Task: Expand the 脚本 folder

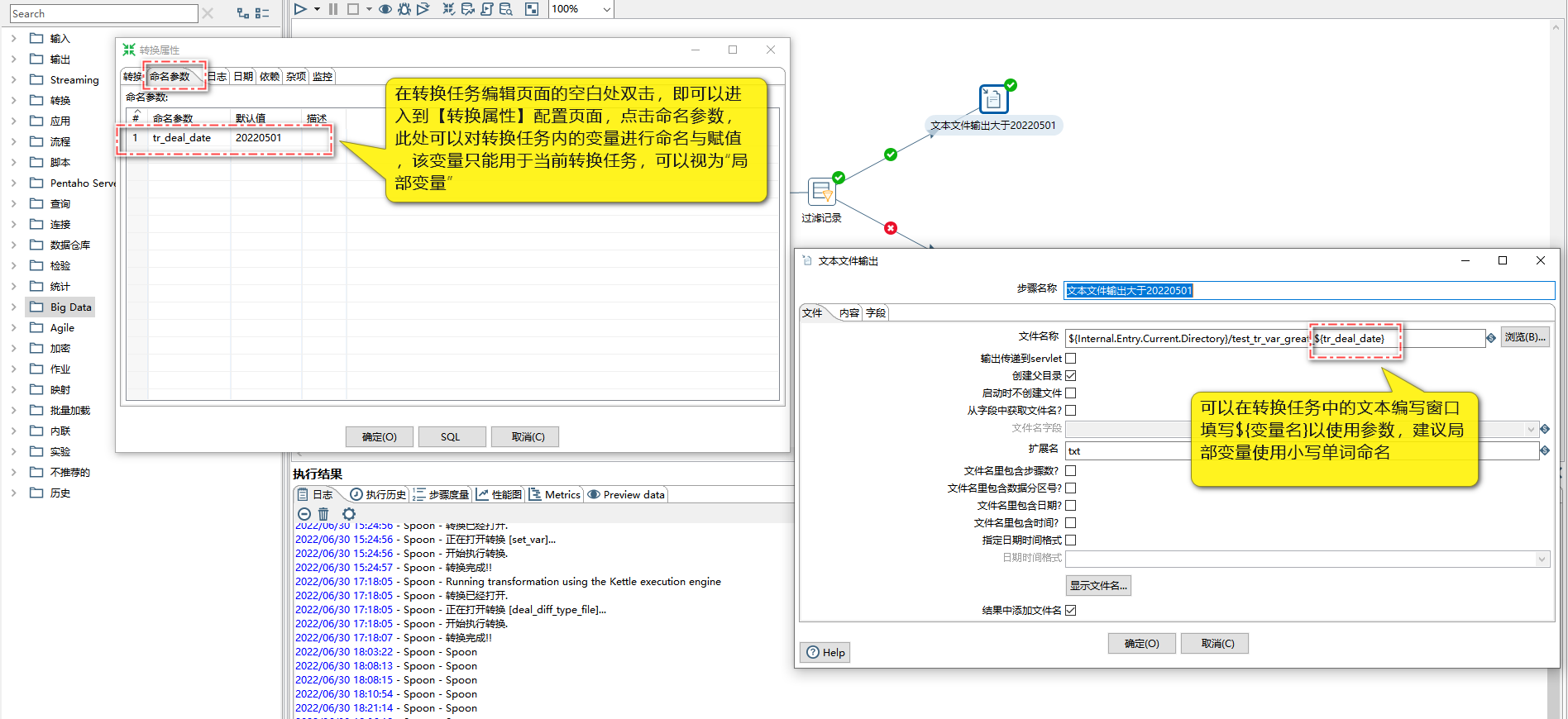Action: pos(13,163)
